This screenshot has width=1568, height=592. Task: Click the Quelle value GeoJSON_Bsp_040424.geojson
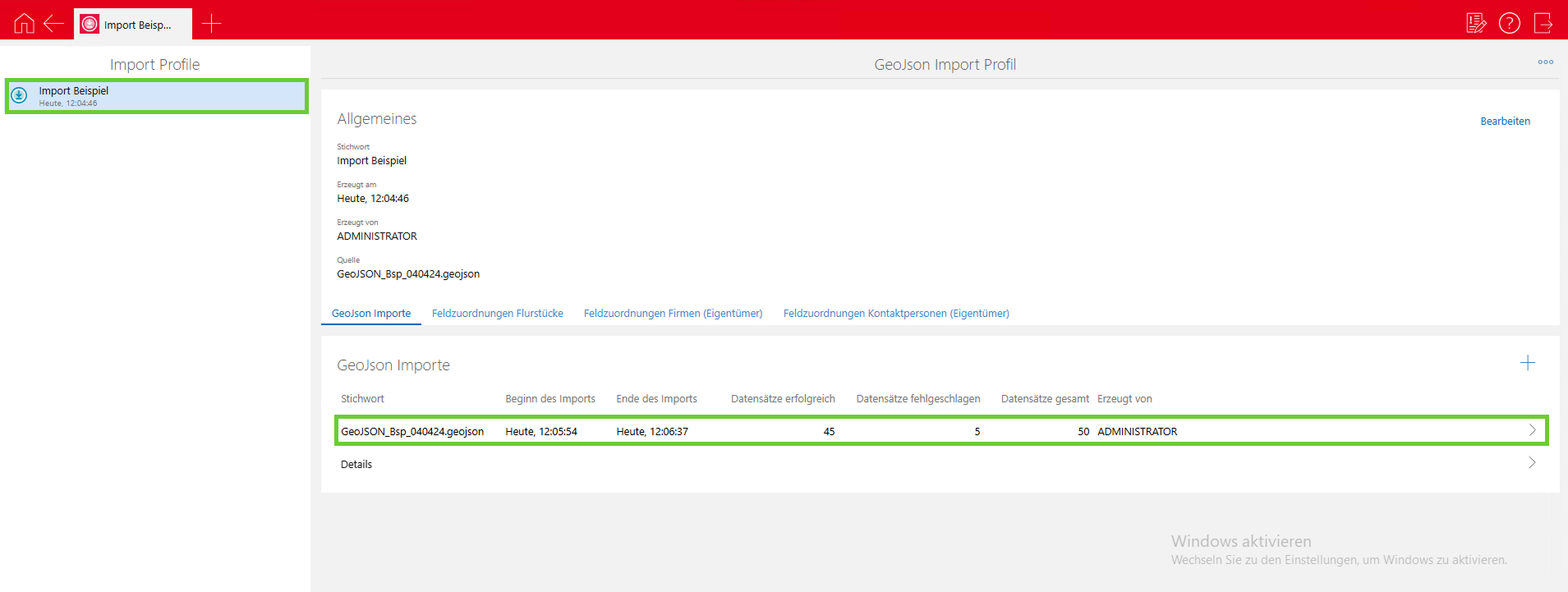[408, 274]
